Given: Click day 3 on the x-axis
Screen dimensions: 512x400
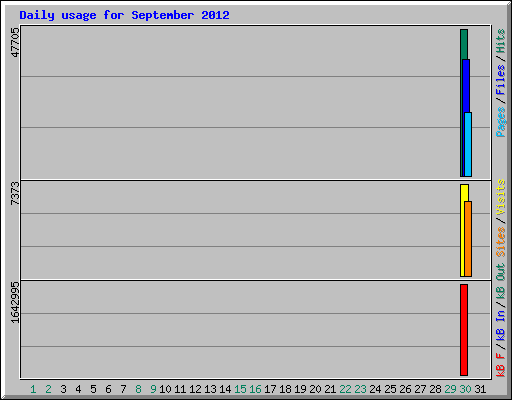Looking at the screenshot, I should [63, 389].
